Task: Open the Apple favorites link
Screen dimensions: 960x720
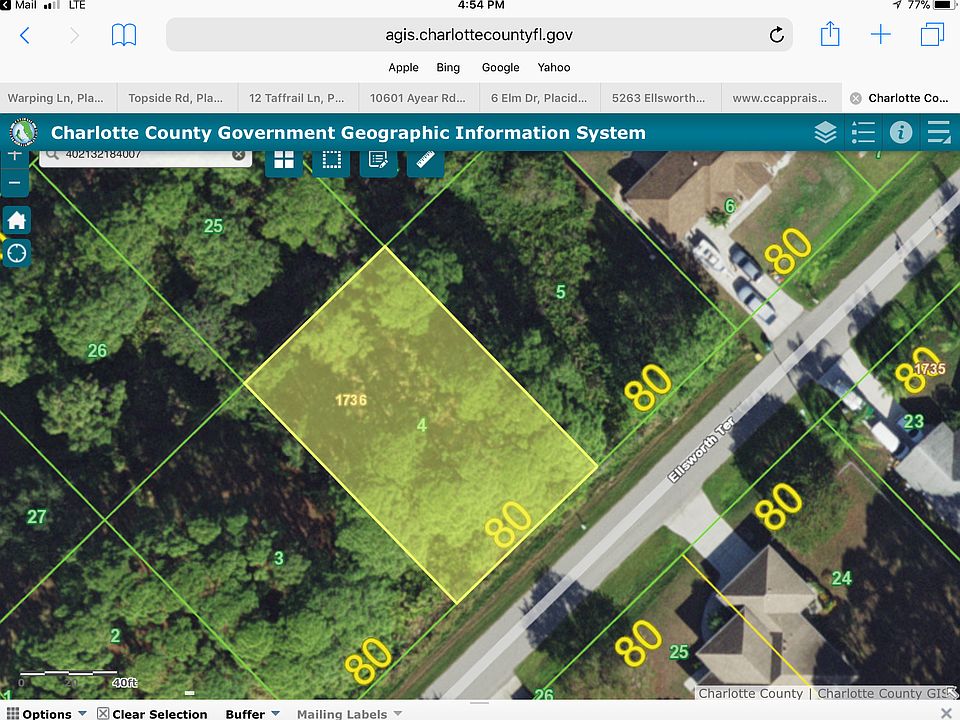Action: (x=403, y=67)
